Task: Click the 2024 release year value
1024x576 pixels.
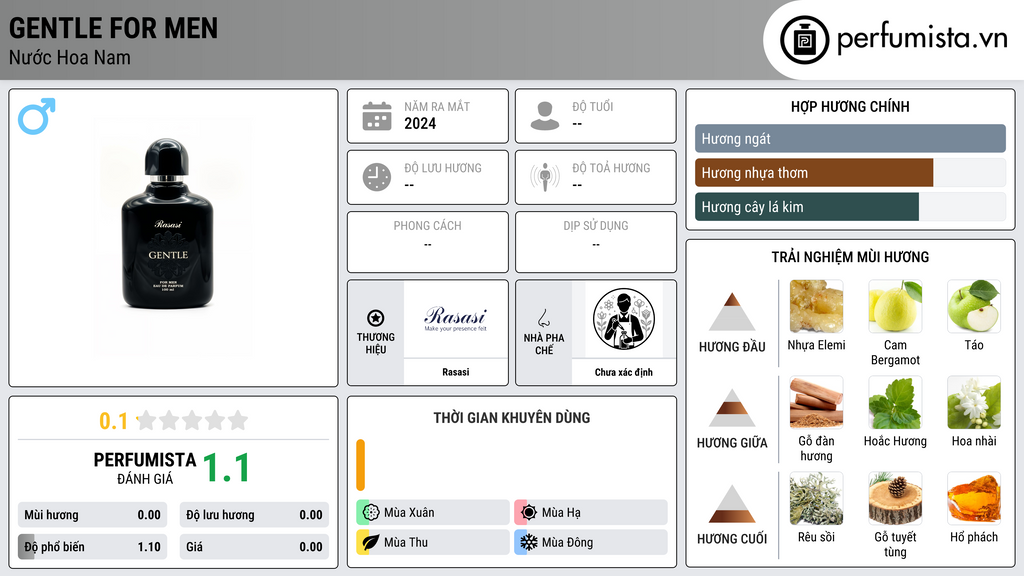Action: [x=420, y=123]
